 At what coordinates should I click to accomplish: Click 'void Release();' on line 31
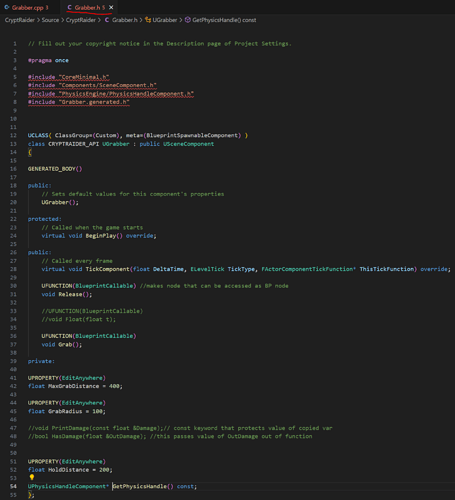coord(67,294)
